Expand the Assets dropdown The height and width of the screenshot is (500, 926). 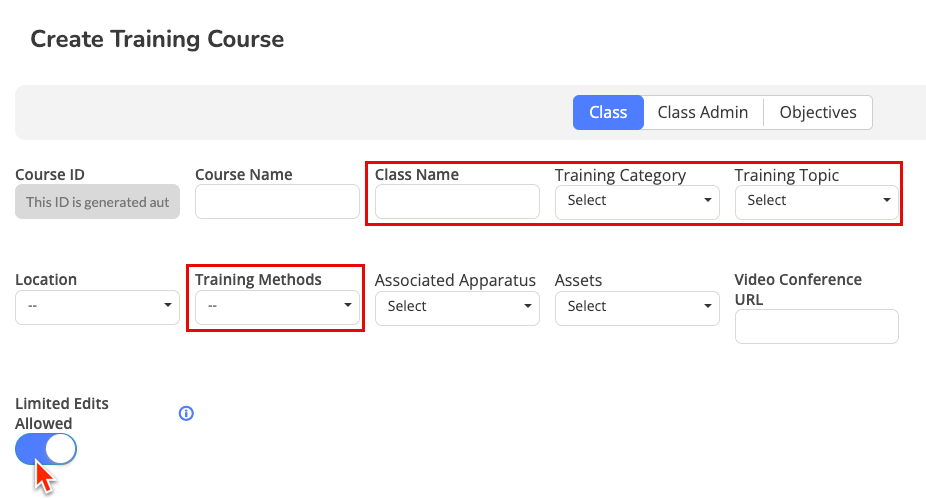[x=637, y=307]
